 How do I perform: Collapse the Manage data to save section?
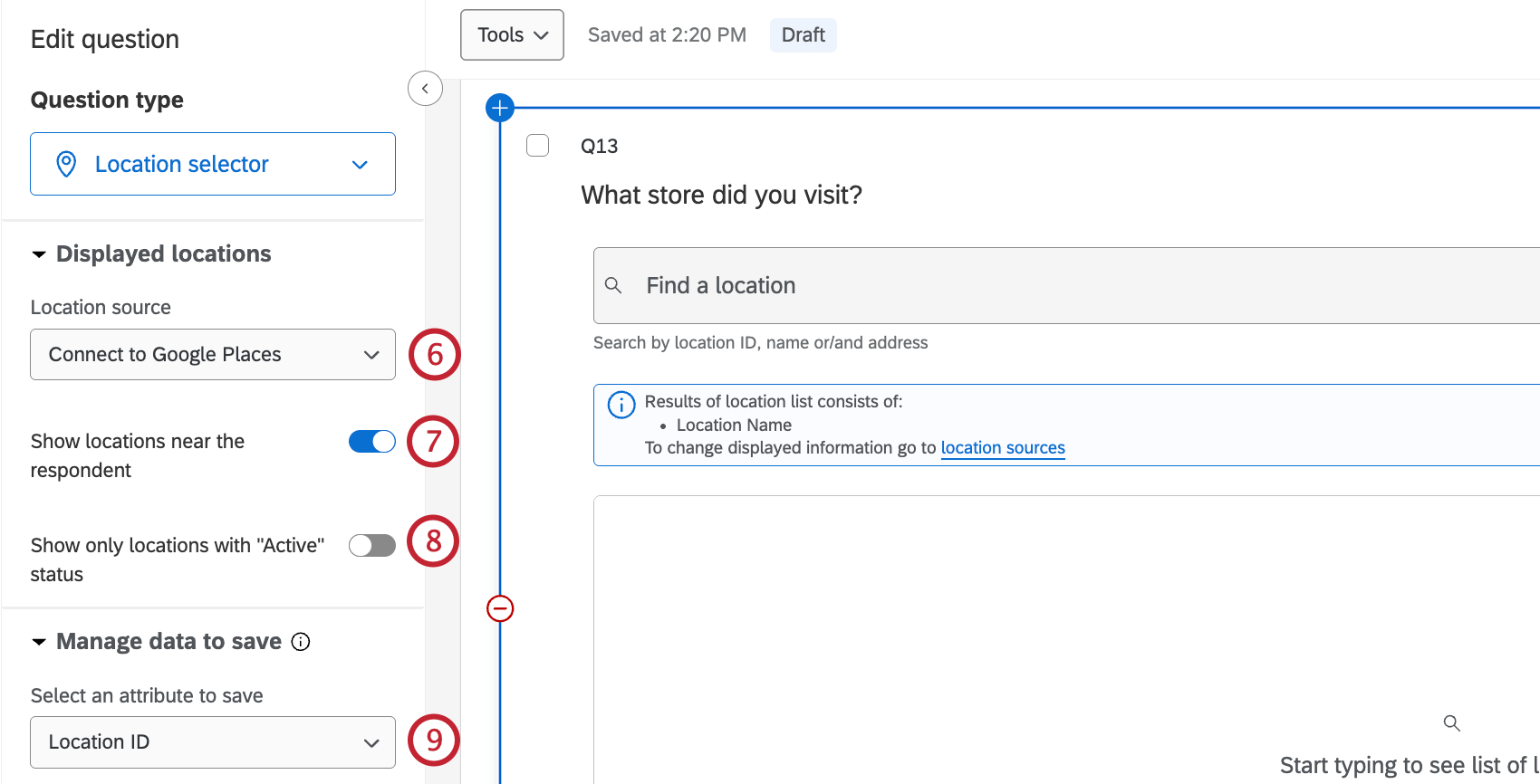click(39, 642)
